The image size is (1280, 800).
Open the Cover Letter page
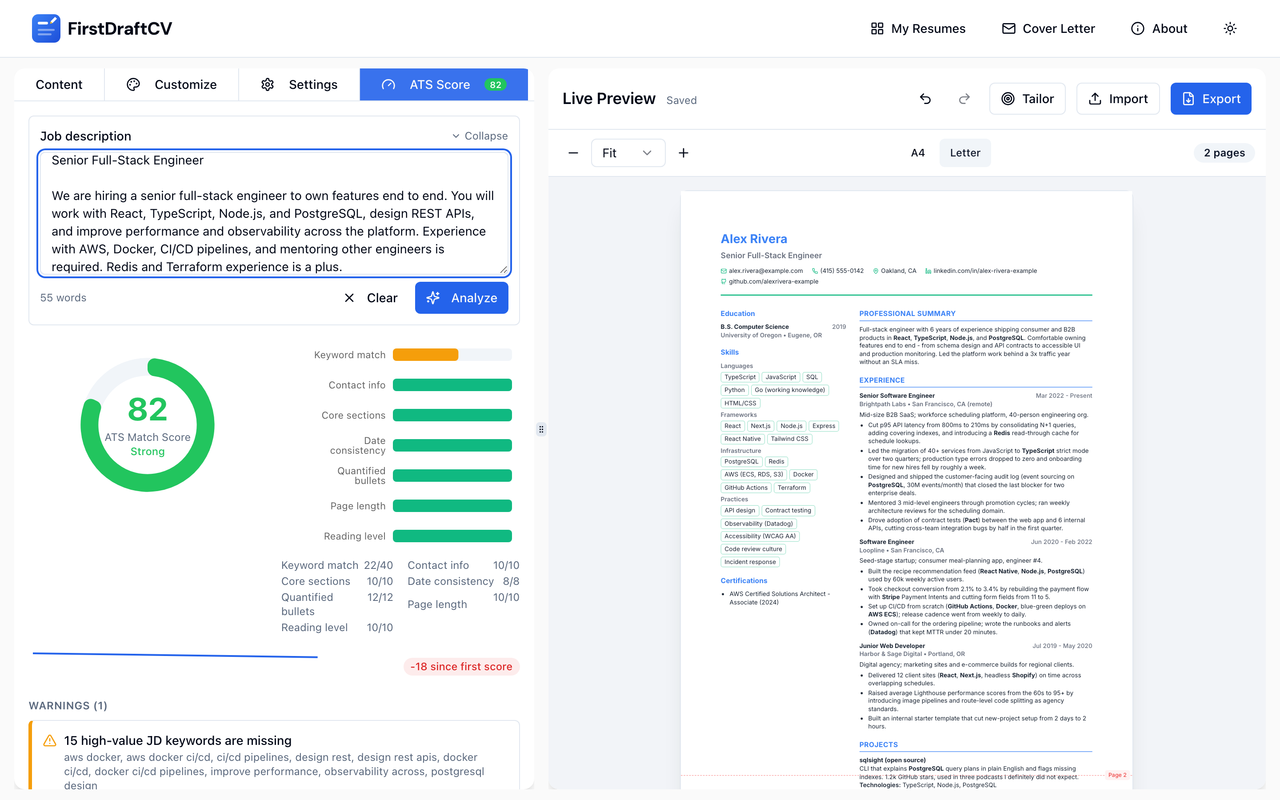[1048, 29]
